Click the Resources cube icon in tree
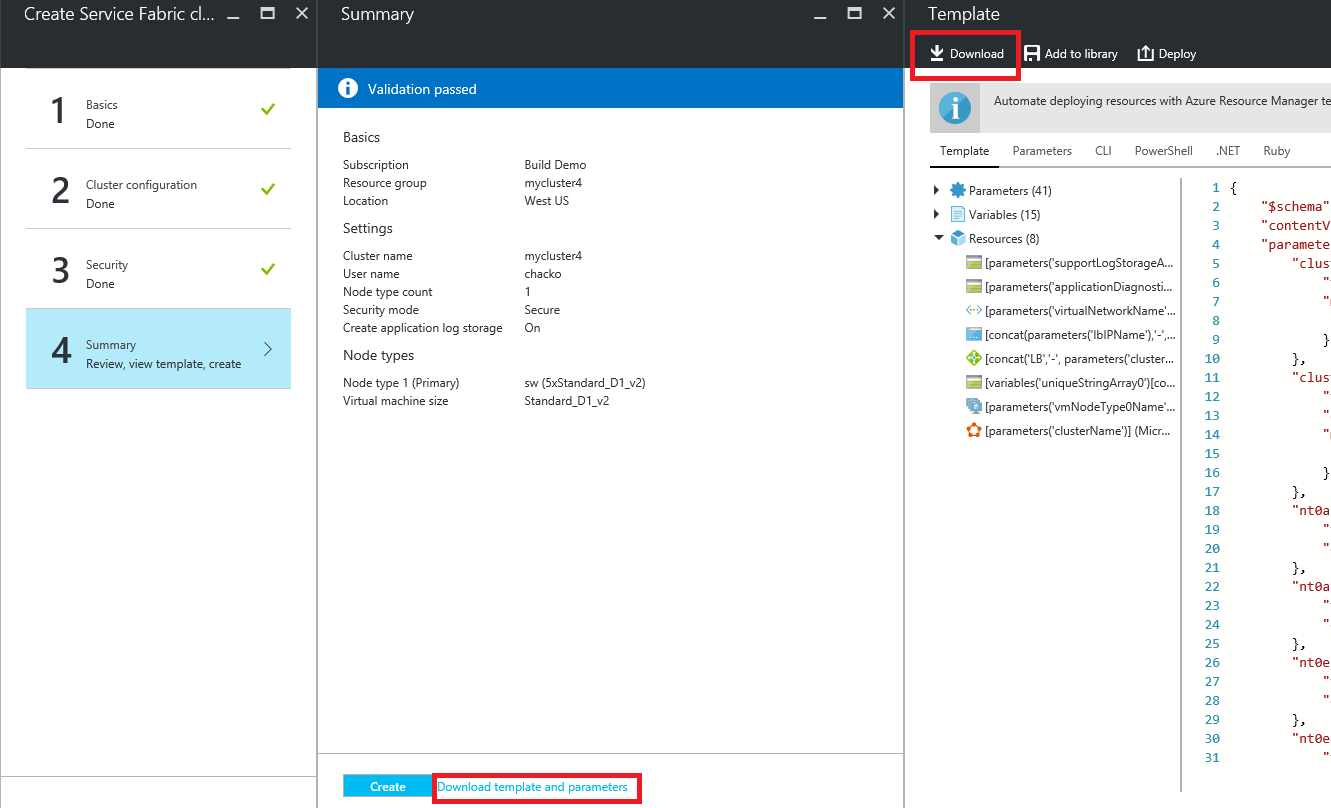The height and width of the screenshot is (808, 1331). 958,238
